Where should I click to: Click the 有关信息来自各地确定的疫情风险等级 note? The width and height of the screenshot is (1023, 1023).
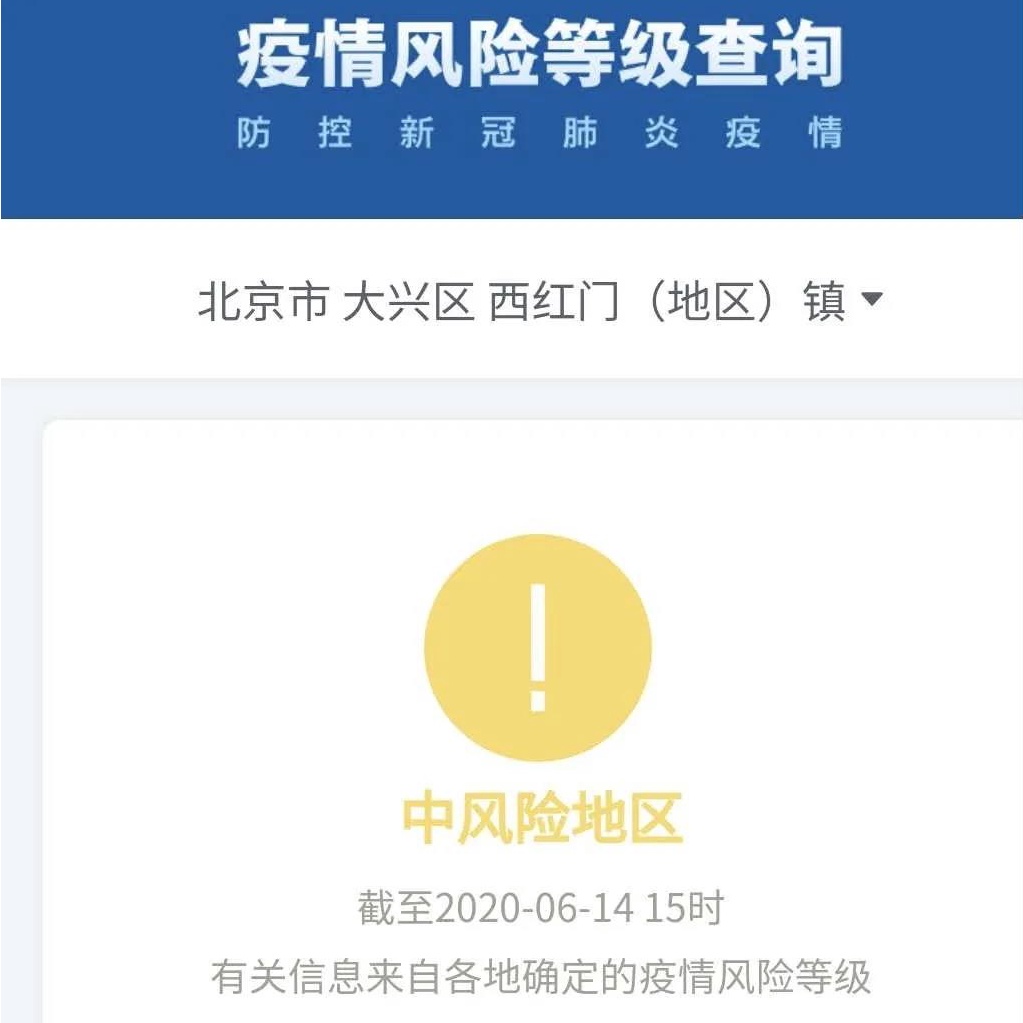pos(540,977)
